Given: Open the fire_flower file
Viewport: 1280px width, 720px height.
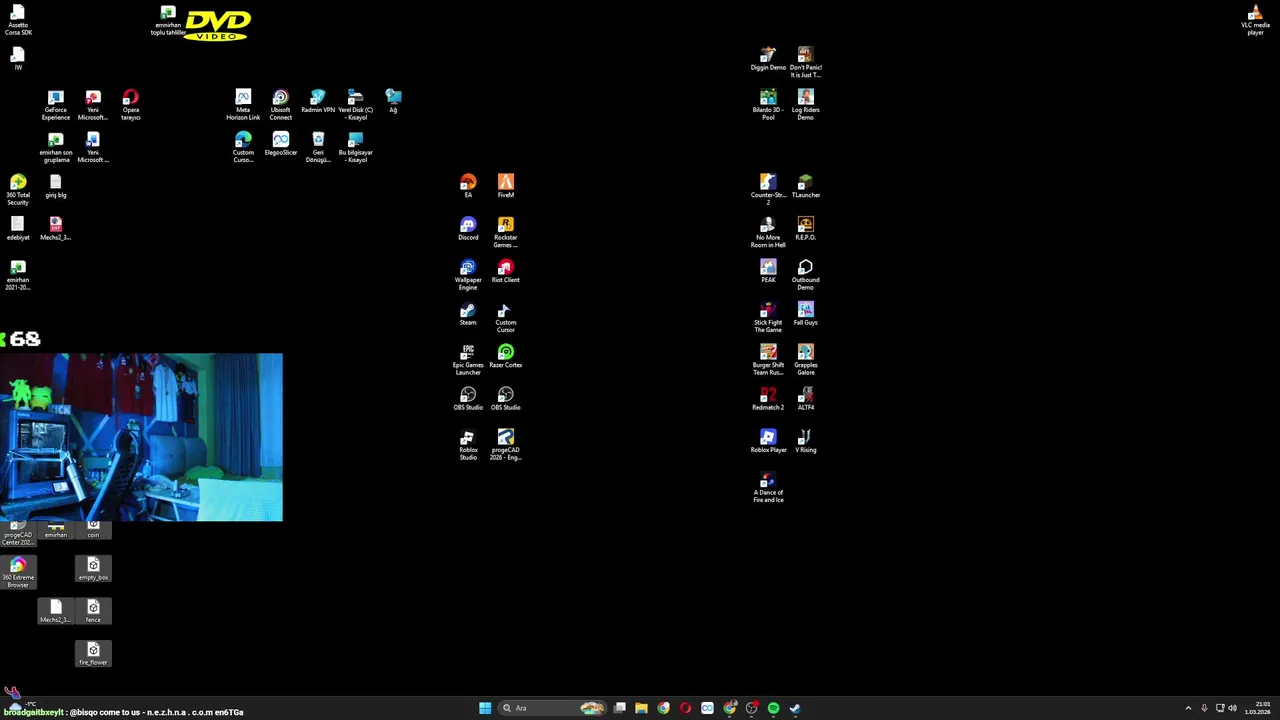Looking at the screenshot, I should (93, 654).
